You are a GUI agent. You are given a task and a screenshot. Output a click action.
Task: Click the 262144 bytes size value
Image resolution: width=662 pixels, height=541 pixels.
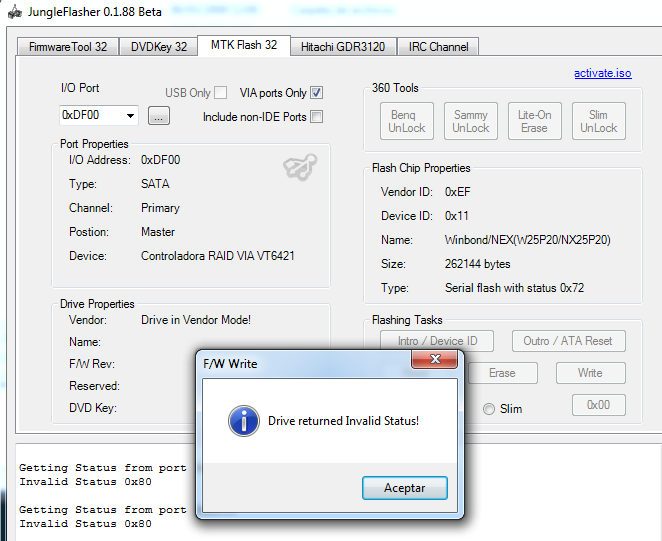(477, 264)
